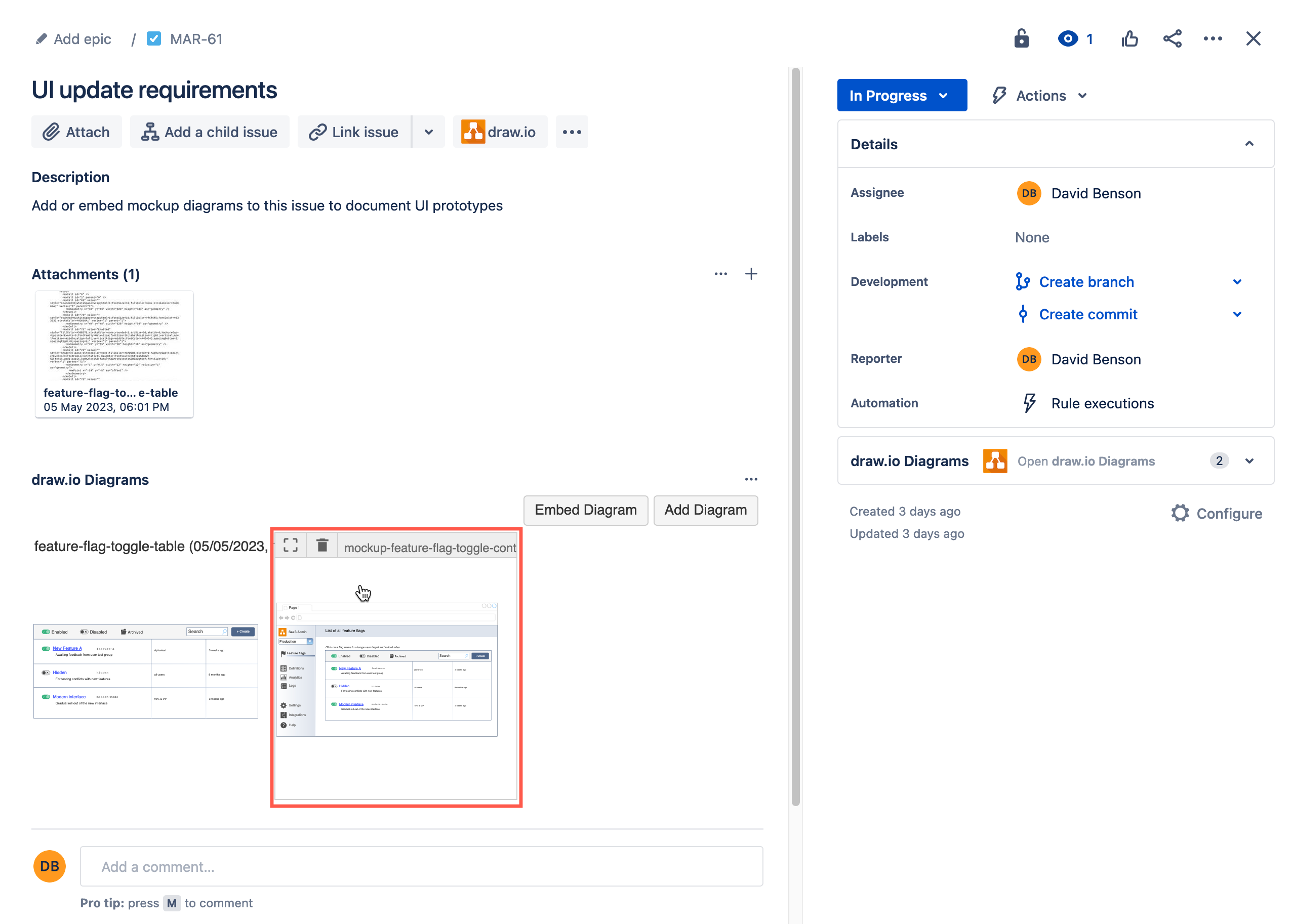Click the MAR-61 issue type checkbox icon
Screen dimensions: 1292x924
click(x=154, y=38)
